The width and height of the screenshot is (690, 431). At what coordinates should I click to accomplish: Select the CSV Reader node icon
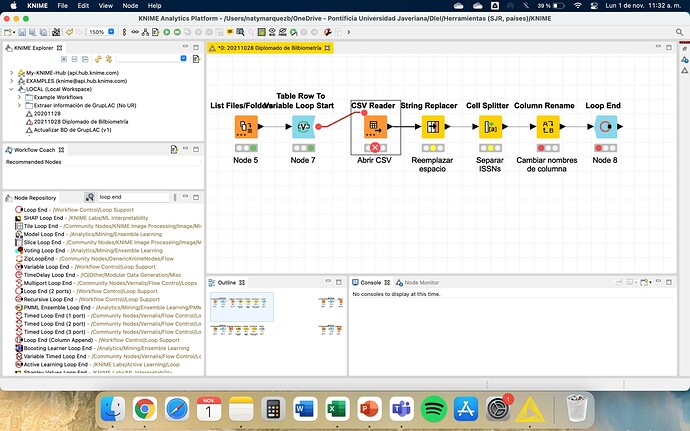pos(375,127)
